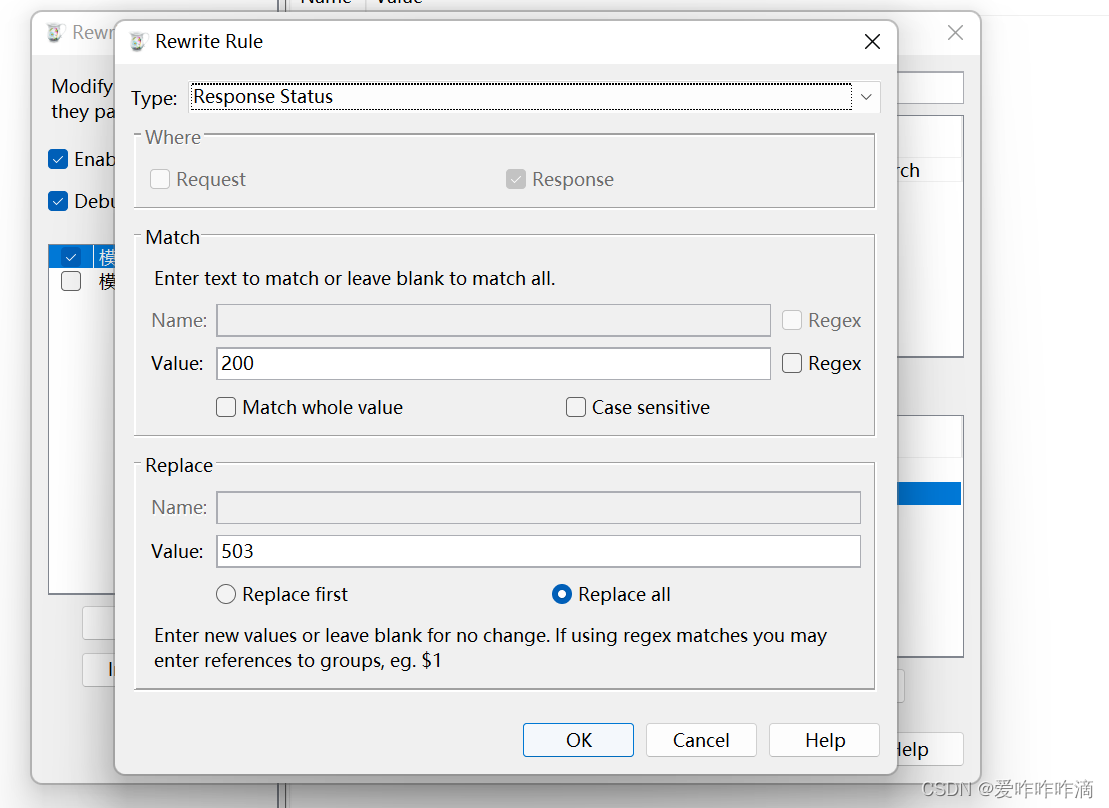Image resolution: width=1109 pixels, height=808 pixels.
Task: Close the Rewrite Rule dialog
Action: (872, 42)
